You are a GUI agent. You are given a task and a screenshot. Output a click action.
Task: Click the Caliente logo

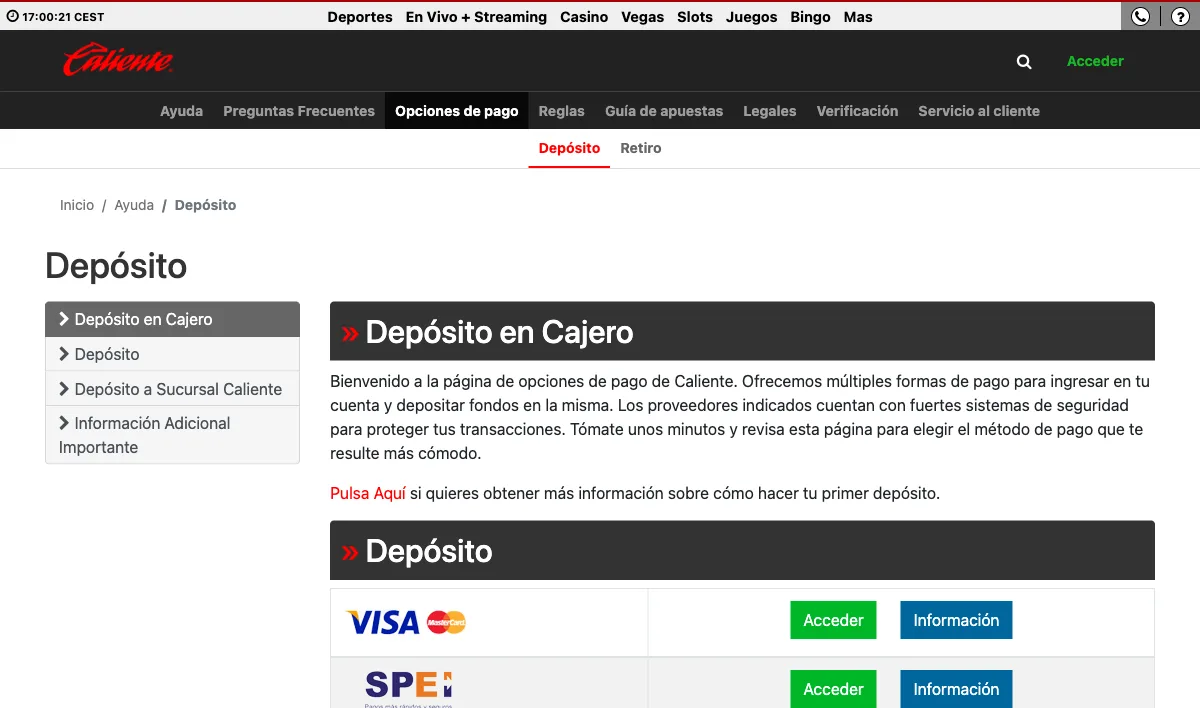[x=118, y=60]
